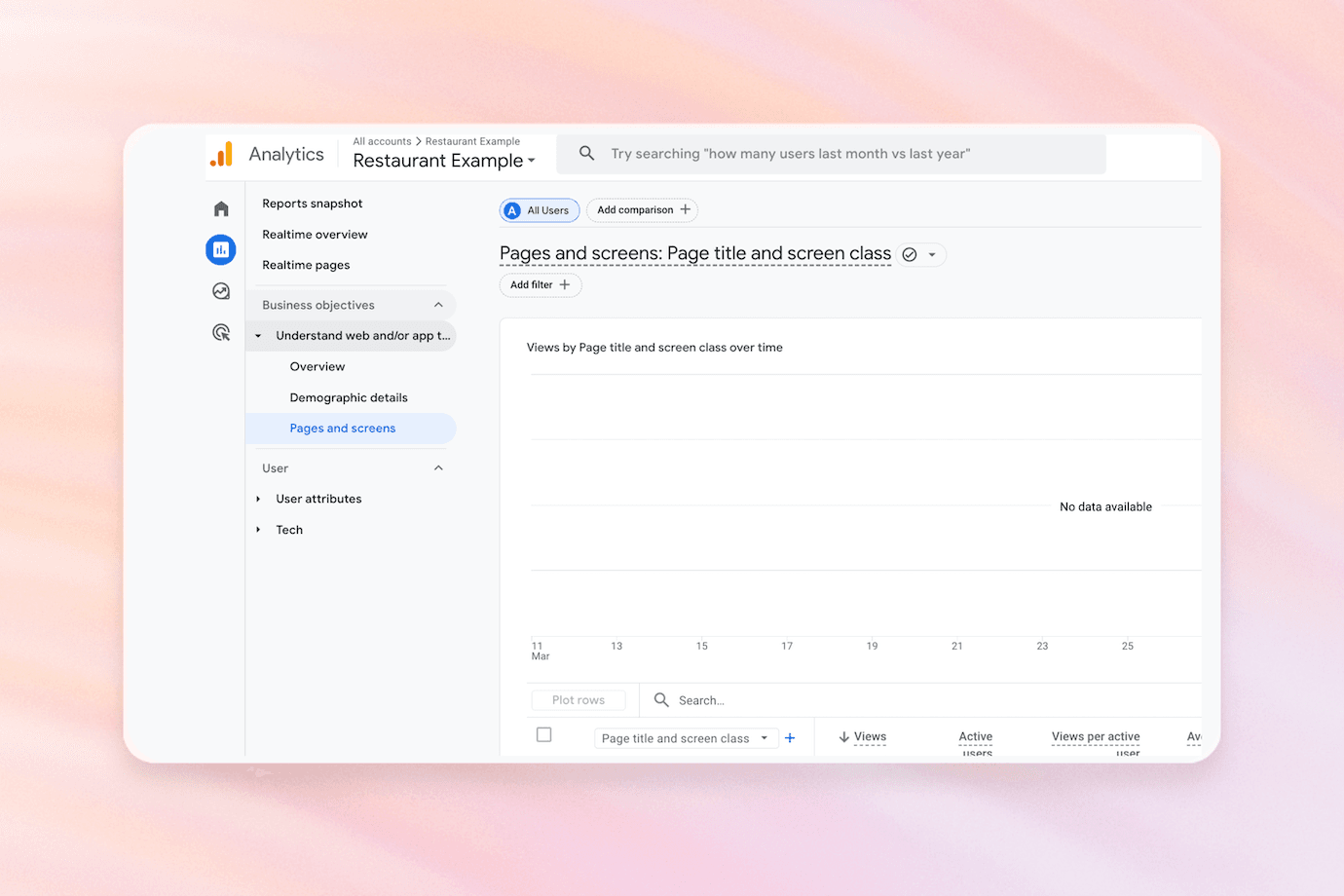Go to the Overview report

point(317,367)
